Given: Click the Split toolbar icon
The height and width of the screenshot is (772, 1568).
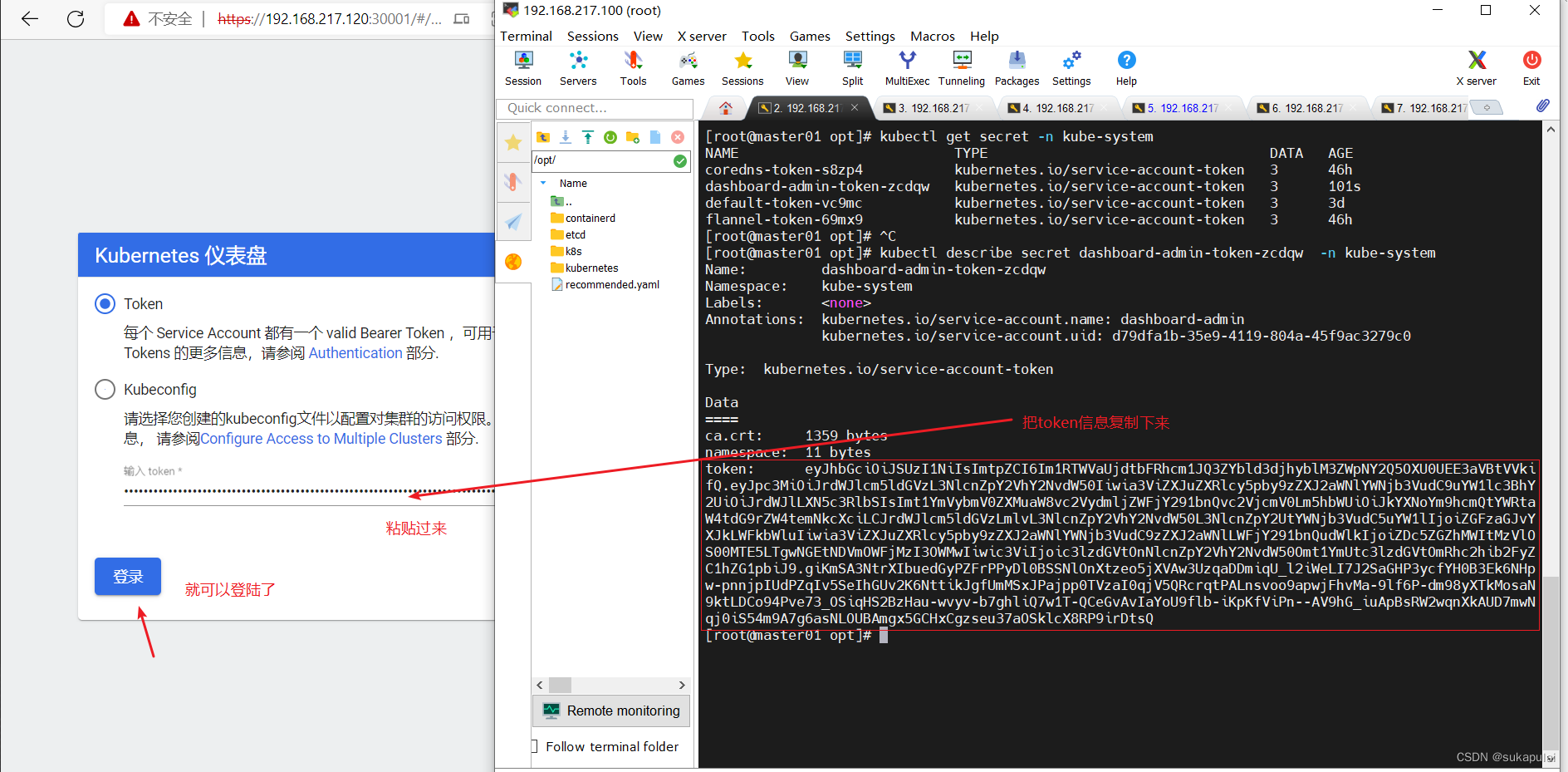Looking at the screenshot, I should (x=852, y=68).
